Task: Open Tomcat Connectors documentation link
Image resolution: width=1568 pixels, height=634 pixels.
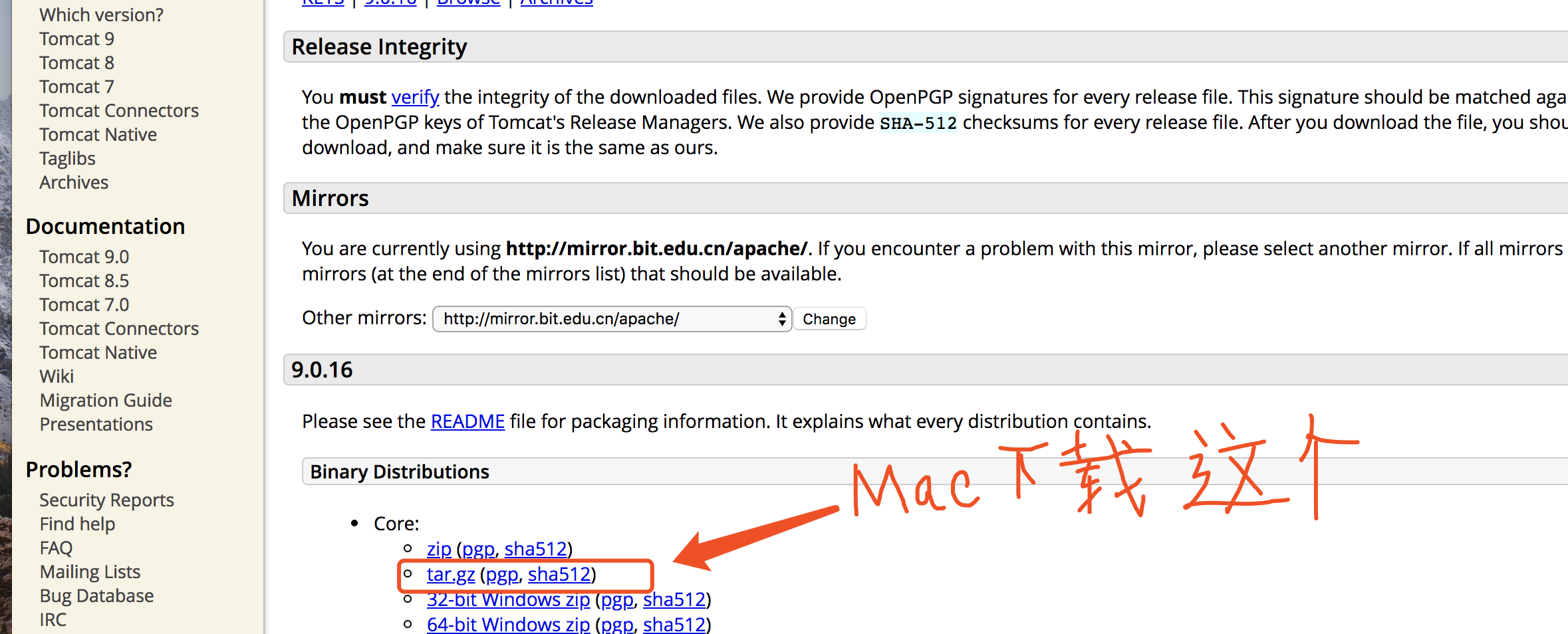Action: (119, 328)
